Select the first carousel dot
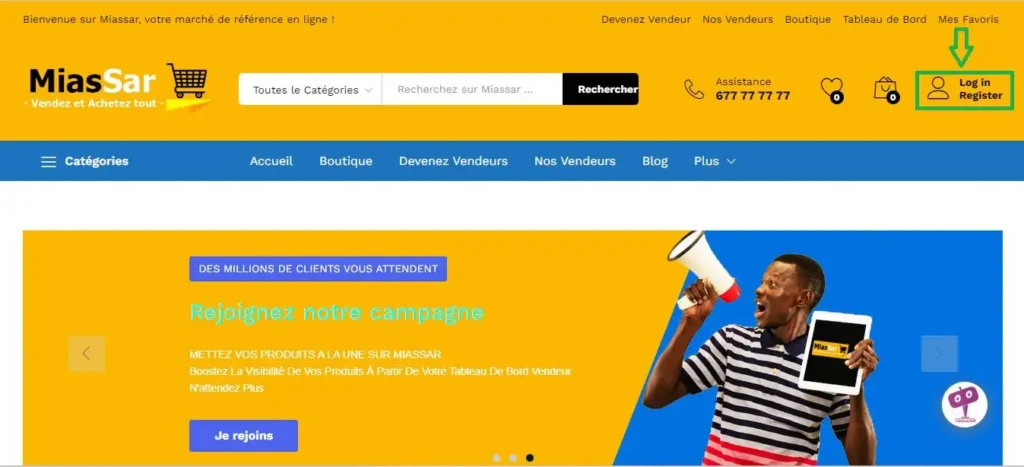Image resolution: width=1024 pixels, height=467 pixels. pos(497,458)
